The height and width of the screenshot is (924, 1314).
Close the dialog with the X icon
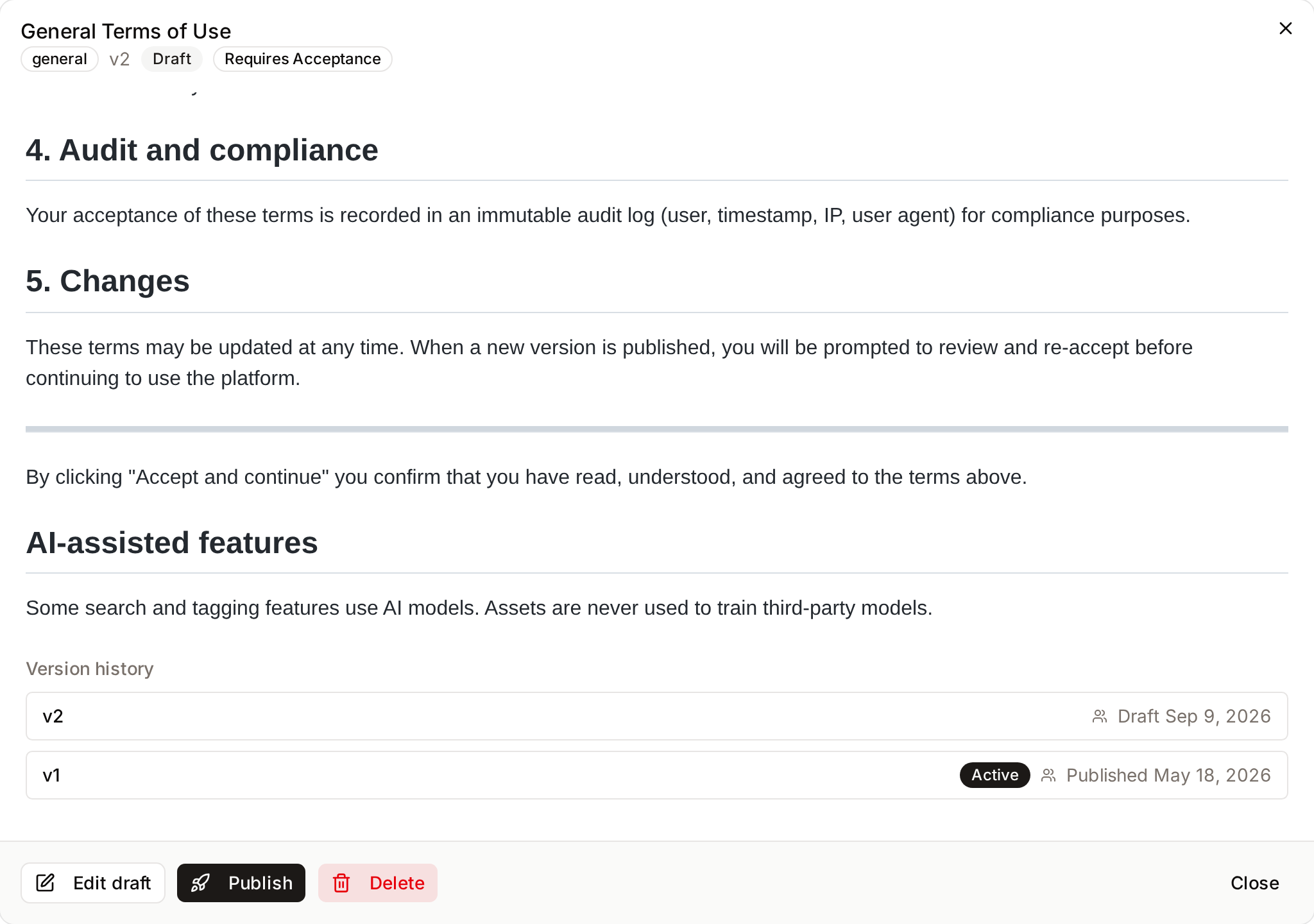(x=1285, y=28)
